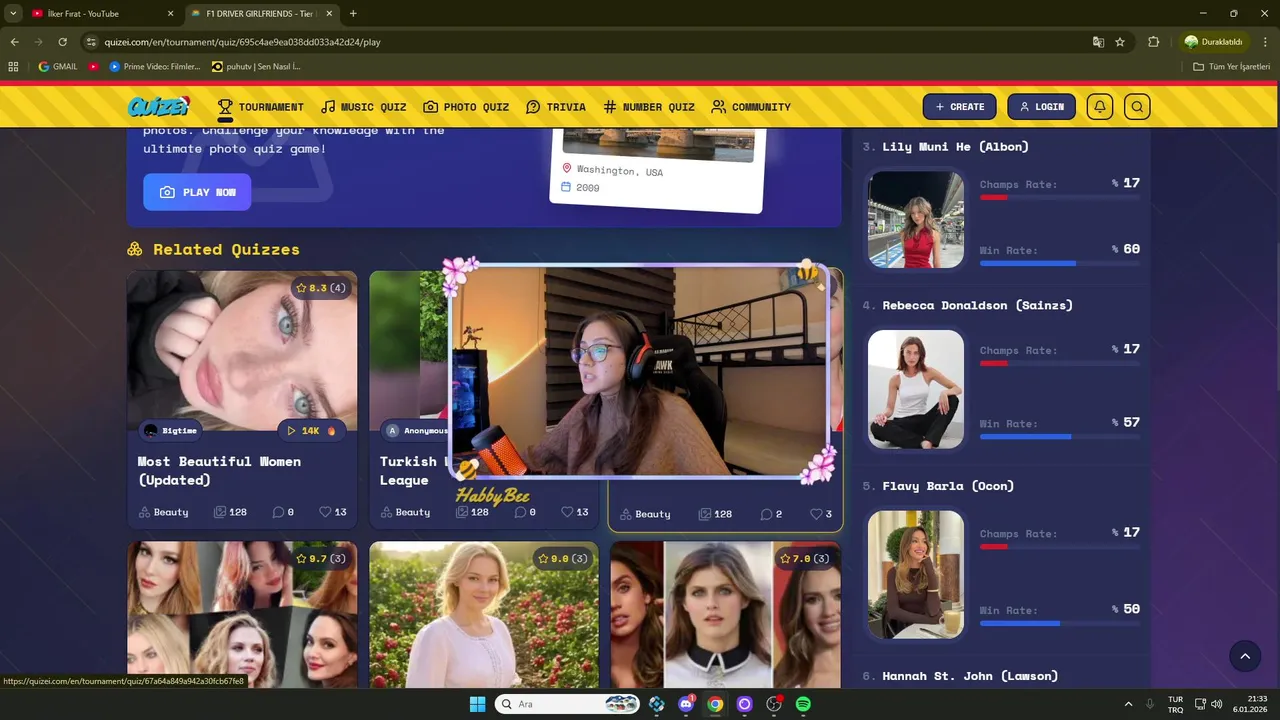Open the Prime Video bookmark
This screenshot has width=1280, height=720.
point(154,67)
